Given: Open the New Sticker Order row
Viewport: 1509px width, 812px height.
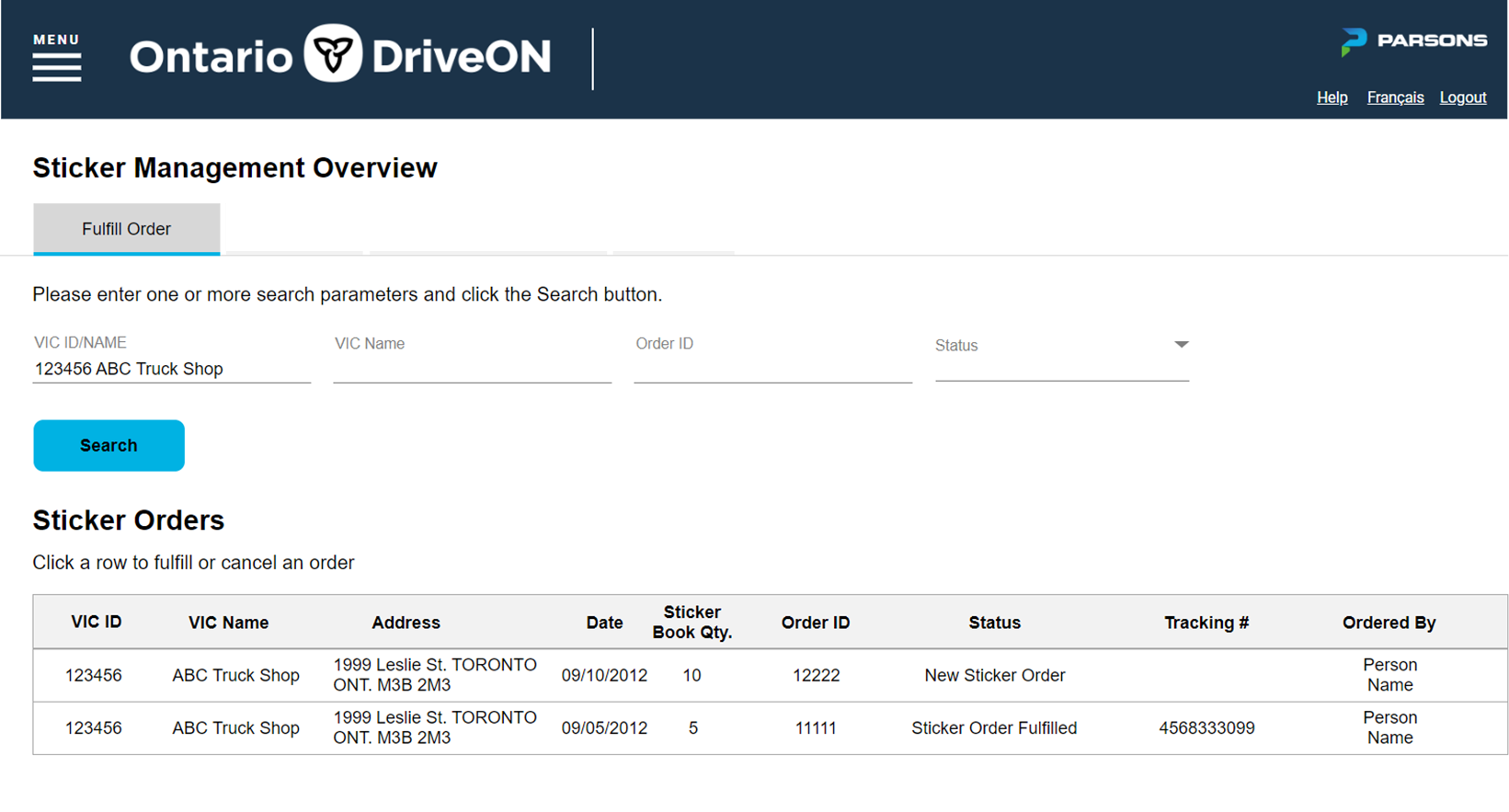Looking at the screenshot, I should 994,676.
